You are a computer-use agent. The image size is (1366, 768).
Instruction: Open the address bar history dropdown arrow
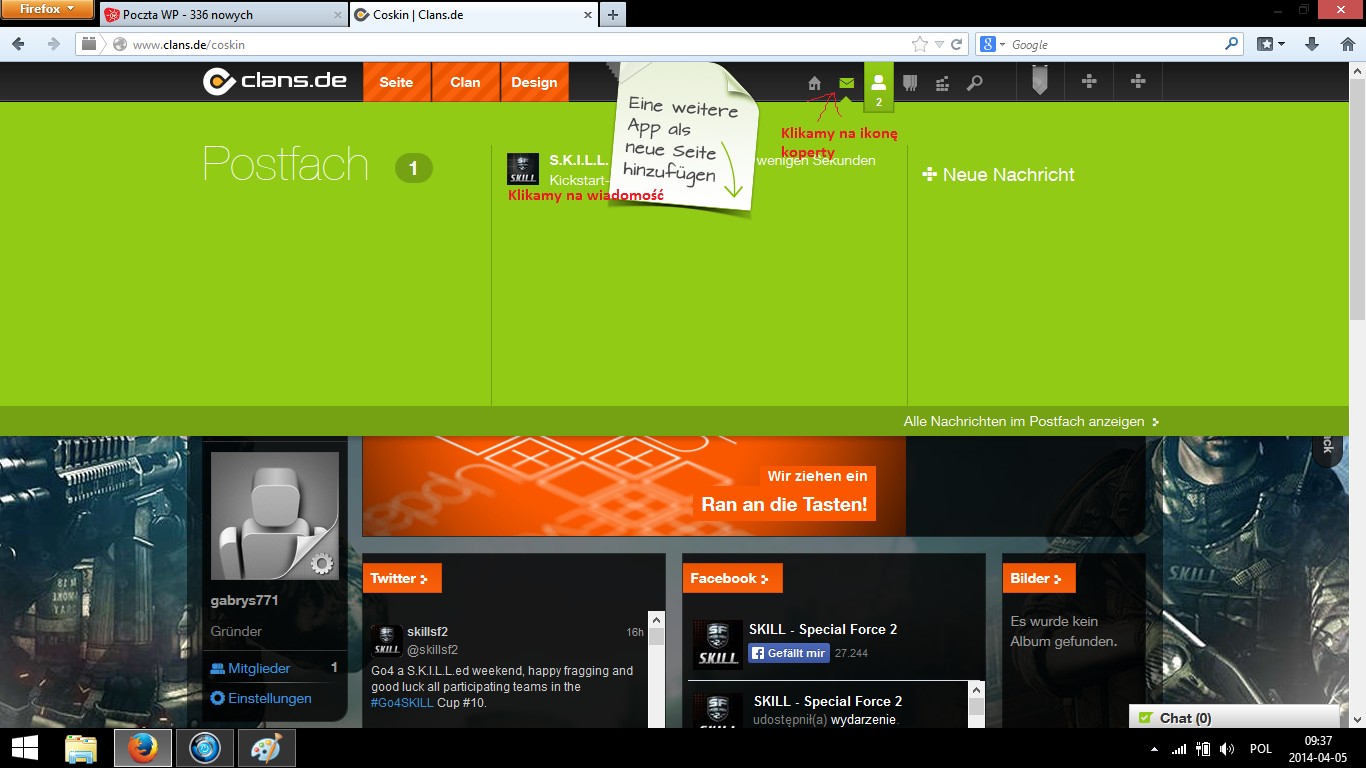tap(939, 45)
